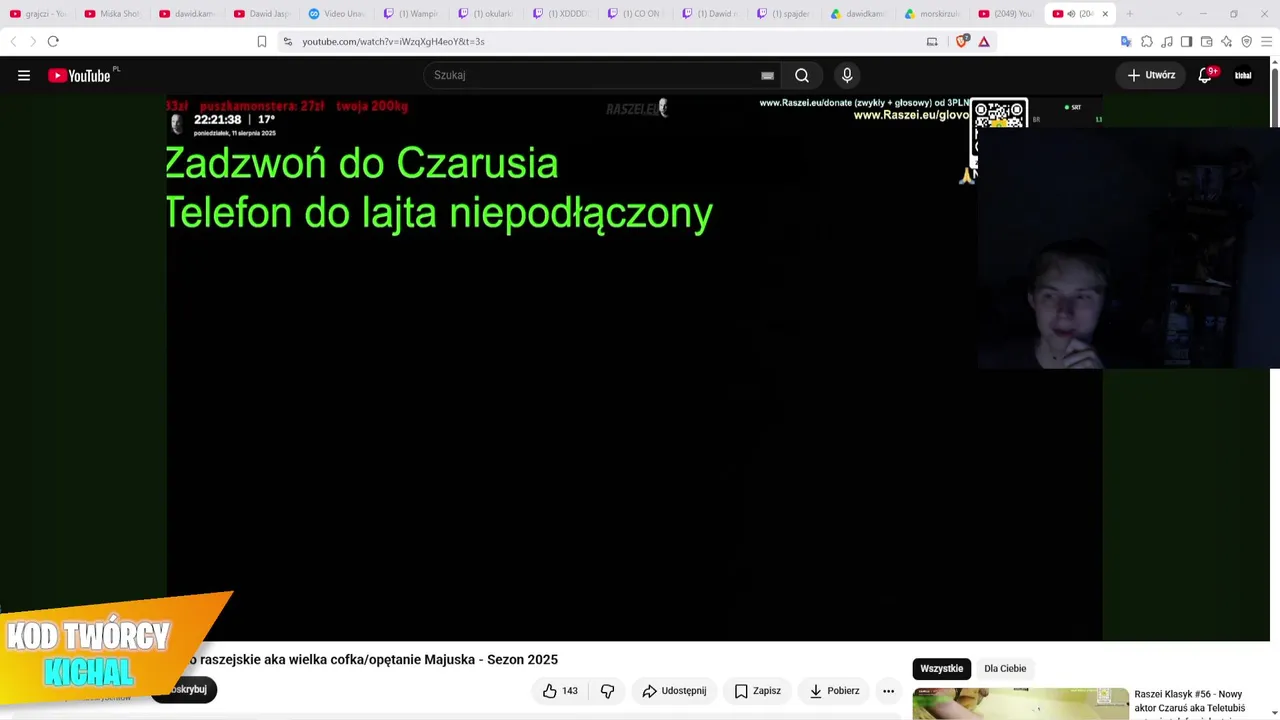1280x720 pixels.
Task: Start voice search with the microphone
Action: click(847, 75)
